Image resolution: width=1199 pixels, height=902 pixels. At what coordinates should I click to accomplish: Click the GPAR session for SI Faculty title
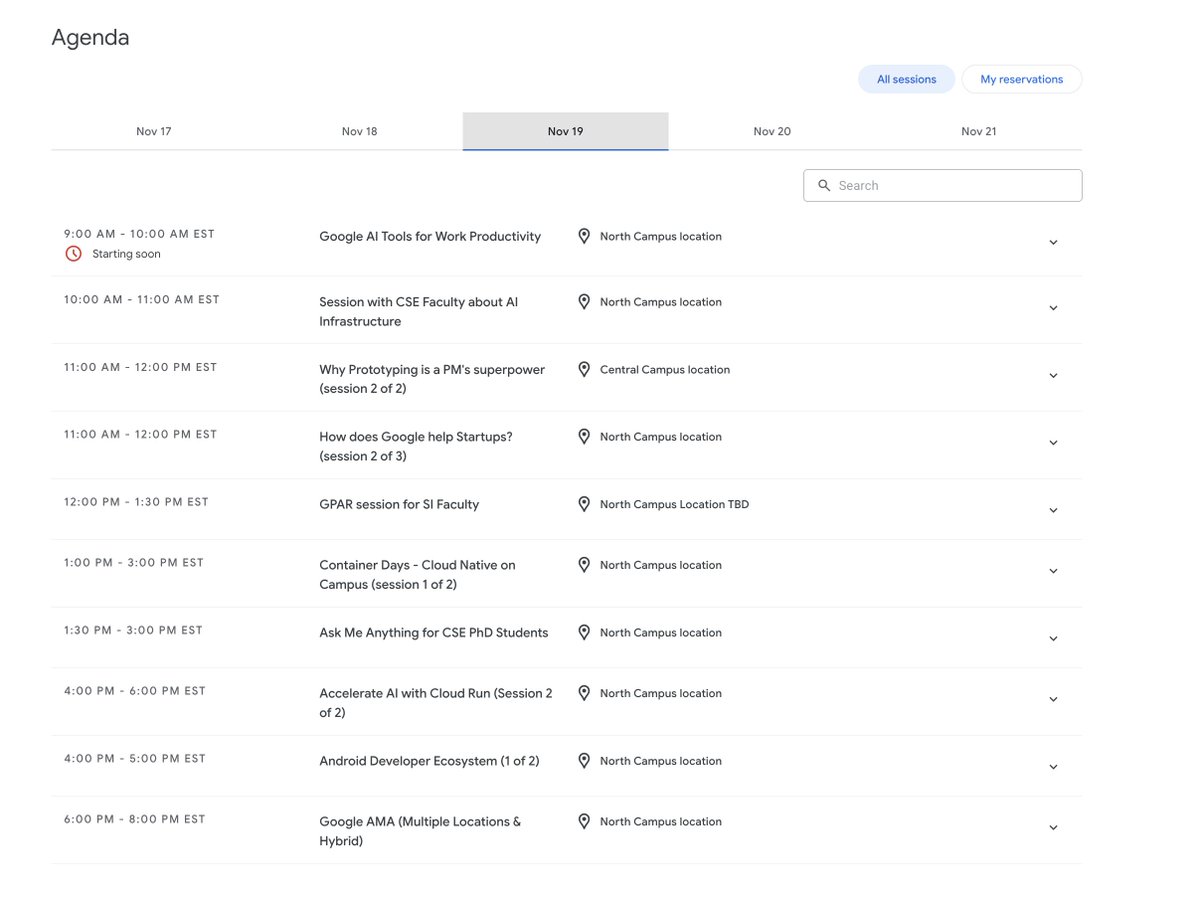pos(399,505)
